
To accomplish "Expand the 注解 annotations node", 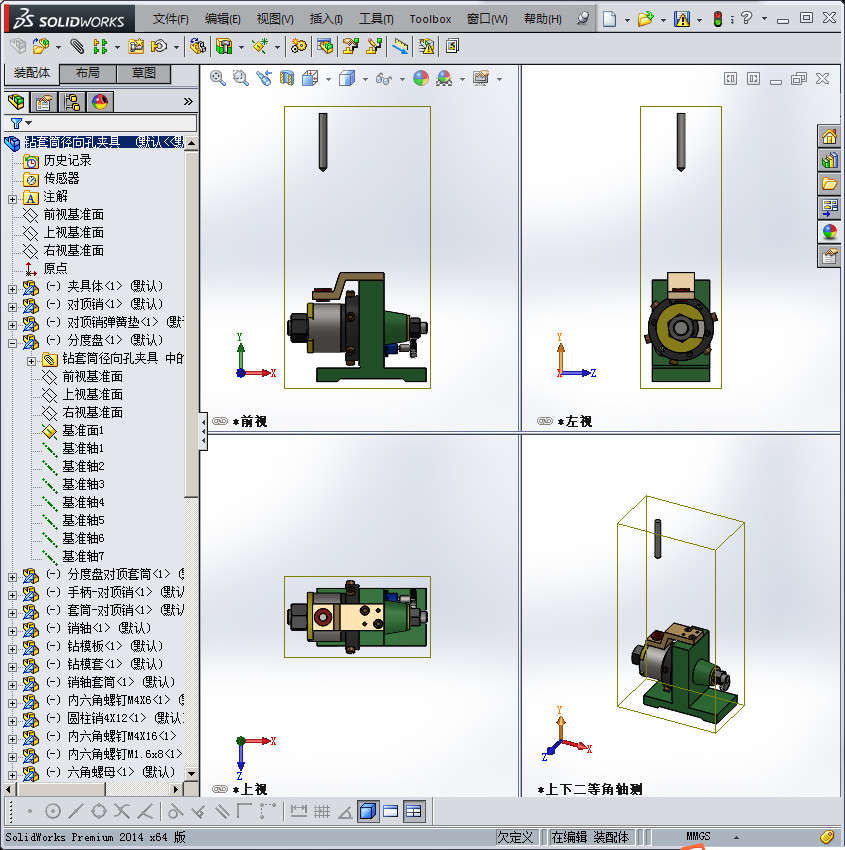I will point(12,199).
